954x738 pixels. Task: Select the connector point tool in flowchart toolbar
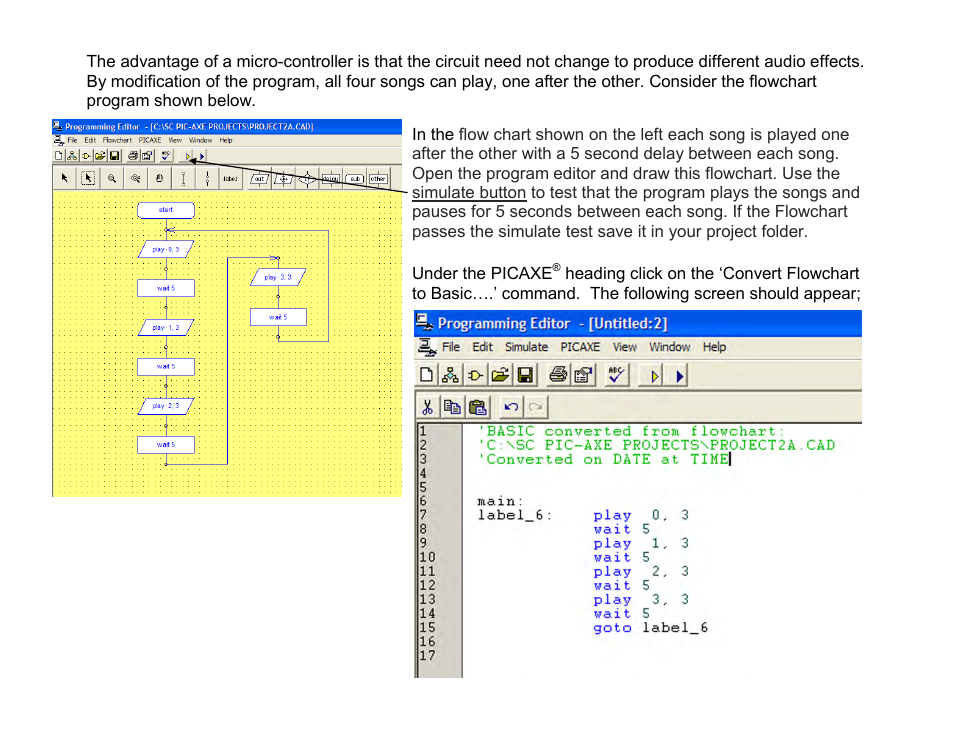[207, 178]
